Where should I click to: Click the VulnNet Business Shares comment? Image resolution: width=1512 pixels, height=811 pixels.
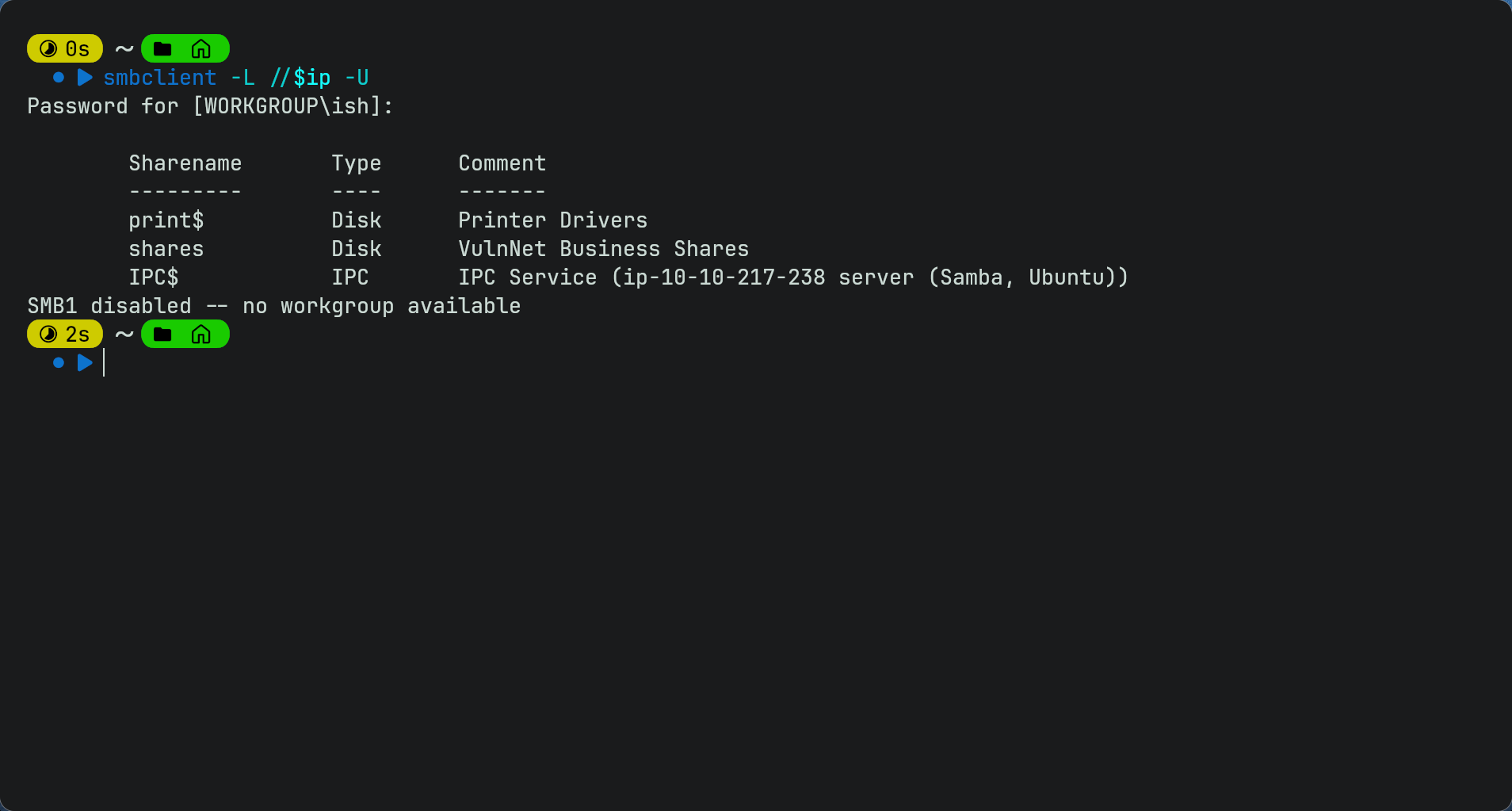click(604, 249)
